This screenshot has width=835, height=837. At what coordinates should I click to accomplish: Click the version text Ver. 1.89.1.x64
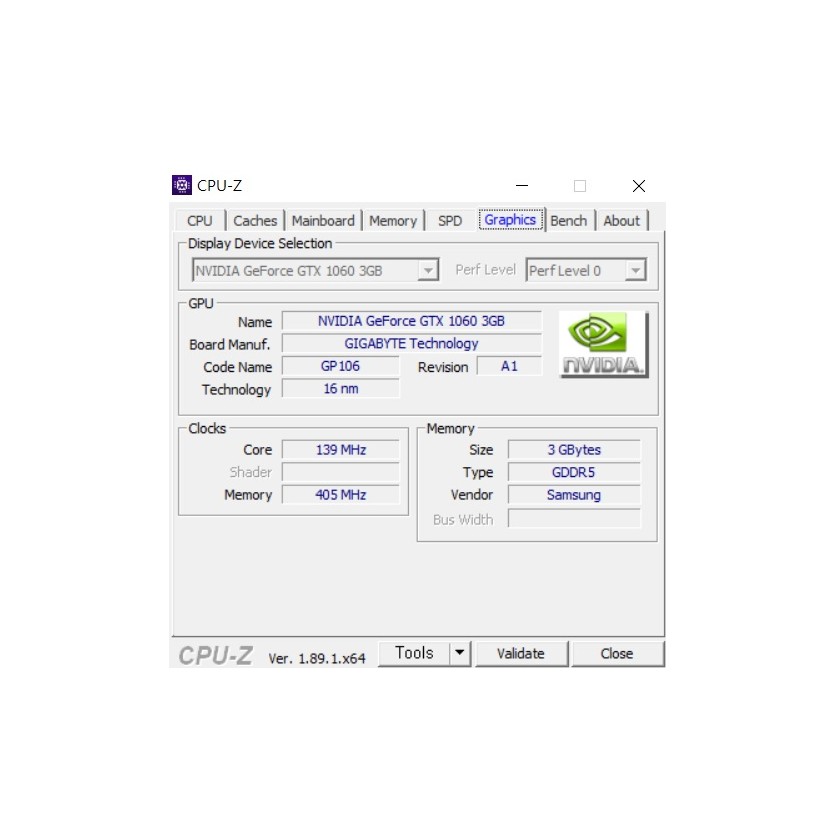317,658
